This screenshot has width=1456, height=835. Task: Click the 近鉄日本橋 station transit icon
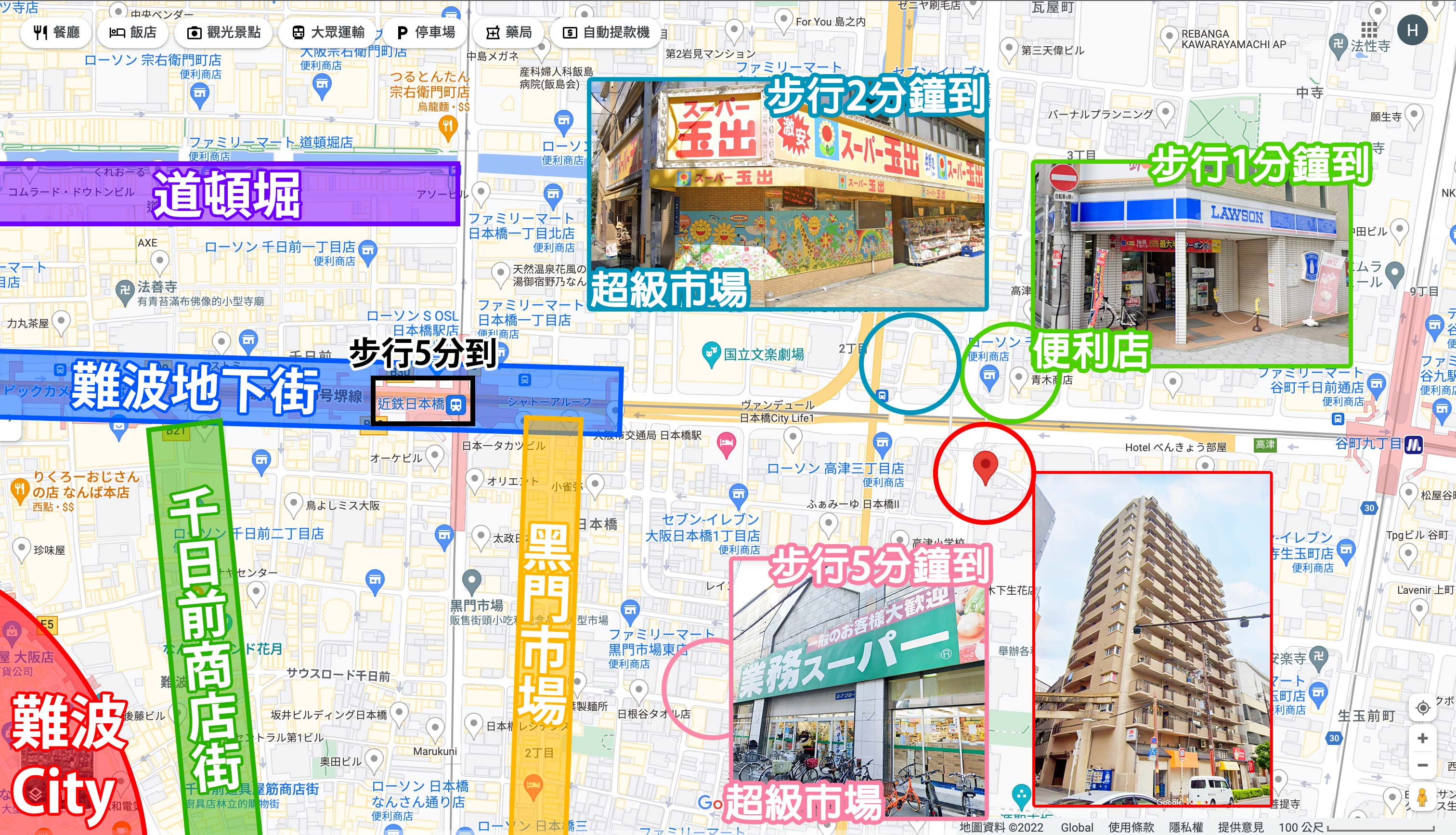[455, 405]
